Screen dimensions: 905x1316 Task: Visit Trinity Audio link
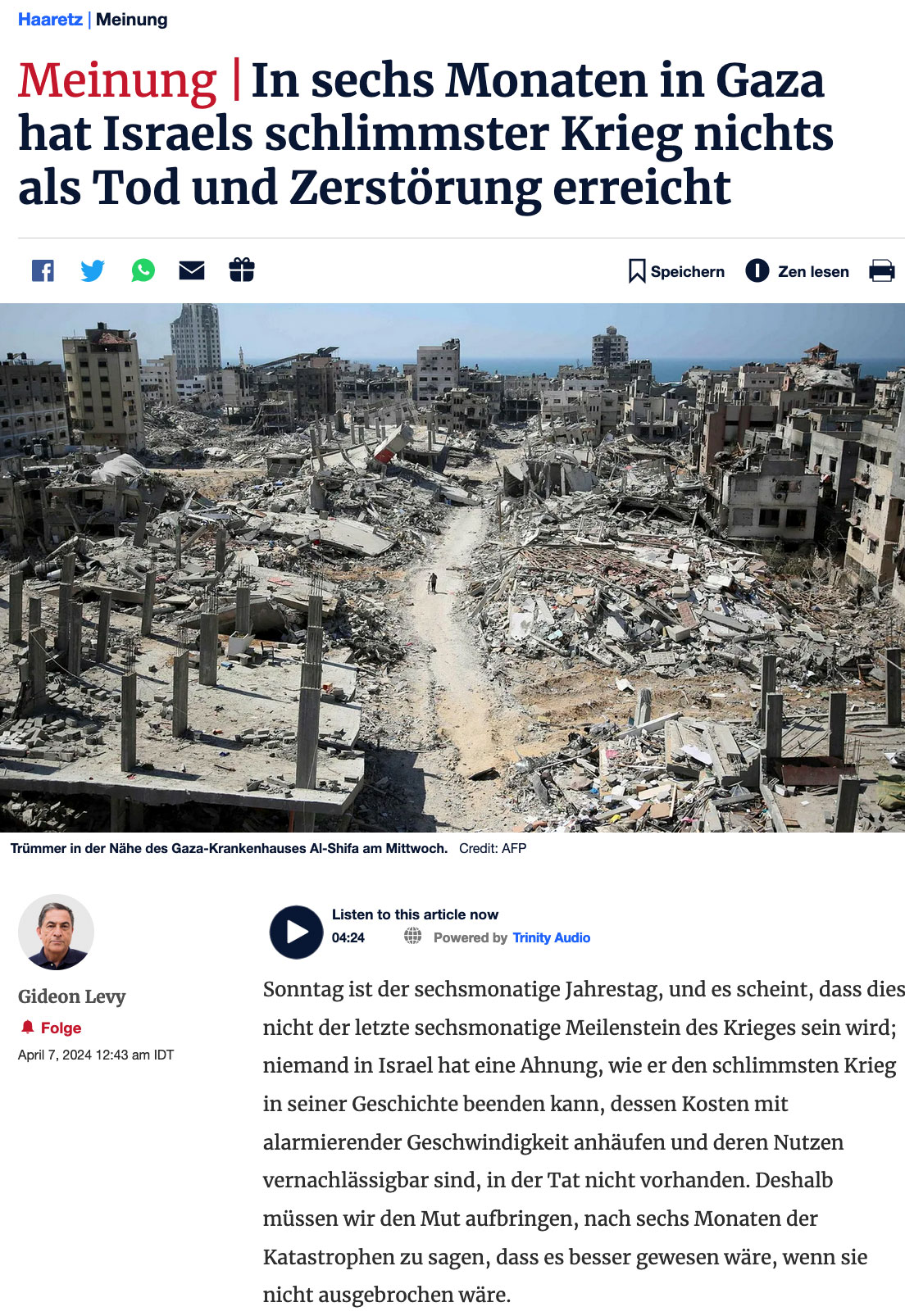pyautogui.click(x=551, y=937)
